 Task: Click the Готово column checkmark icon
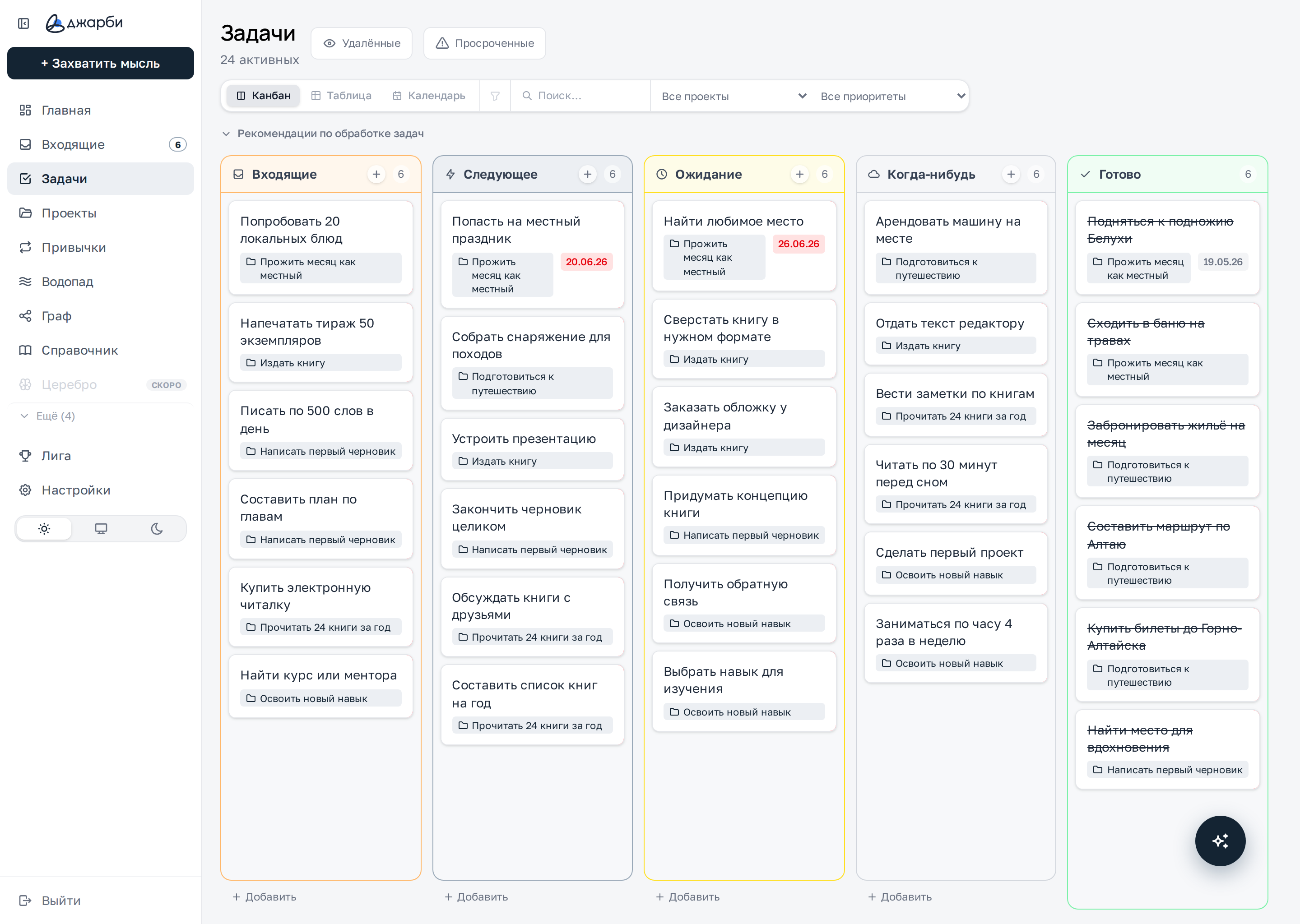(x=1086, y=174)
